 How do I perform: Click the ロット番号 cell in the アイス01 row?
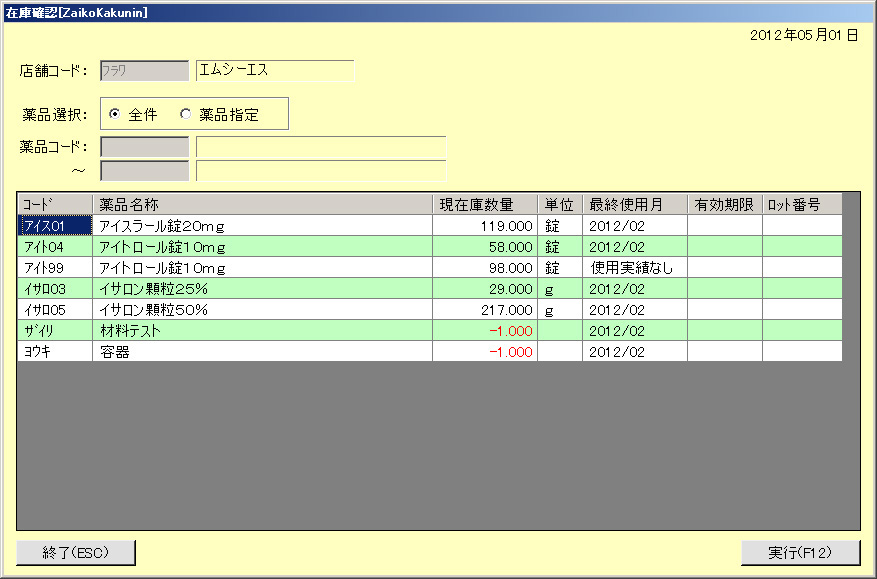coord(802,225)
